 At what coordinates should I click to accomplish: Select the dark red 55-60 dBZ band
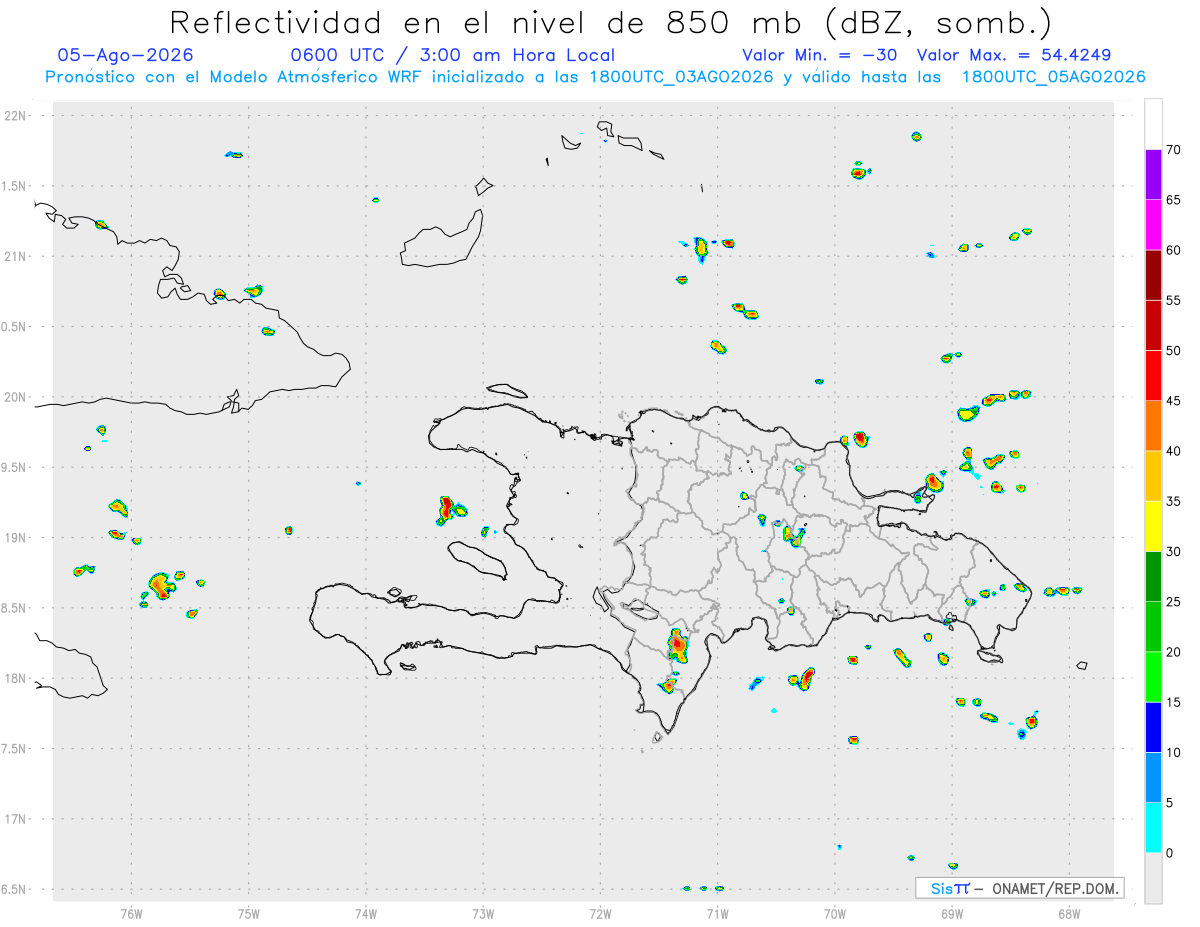pyautogui.click(x=1153, y=275)
